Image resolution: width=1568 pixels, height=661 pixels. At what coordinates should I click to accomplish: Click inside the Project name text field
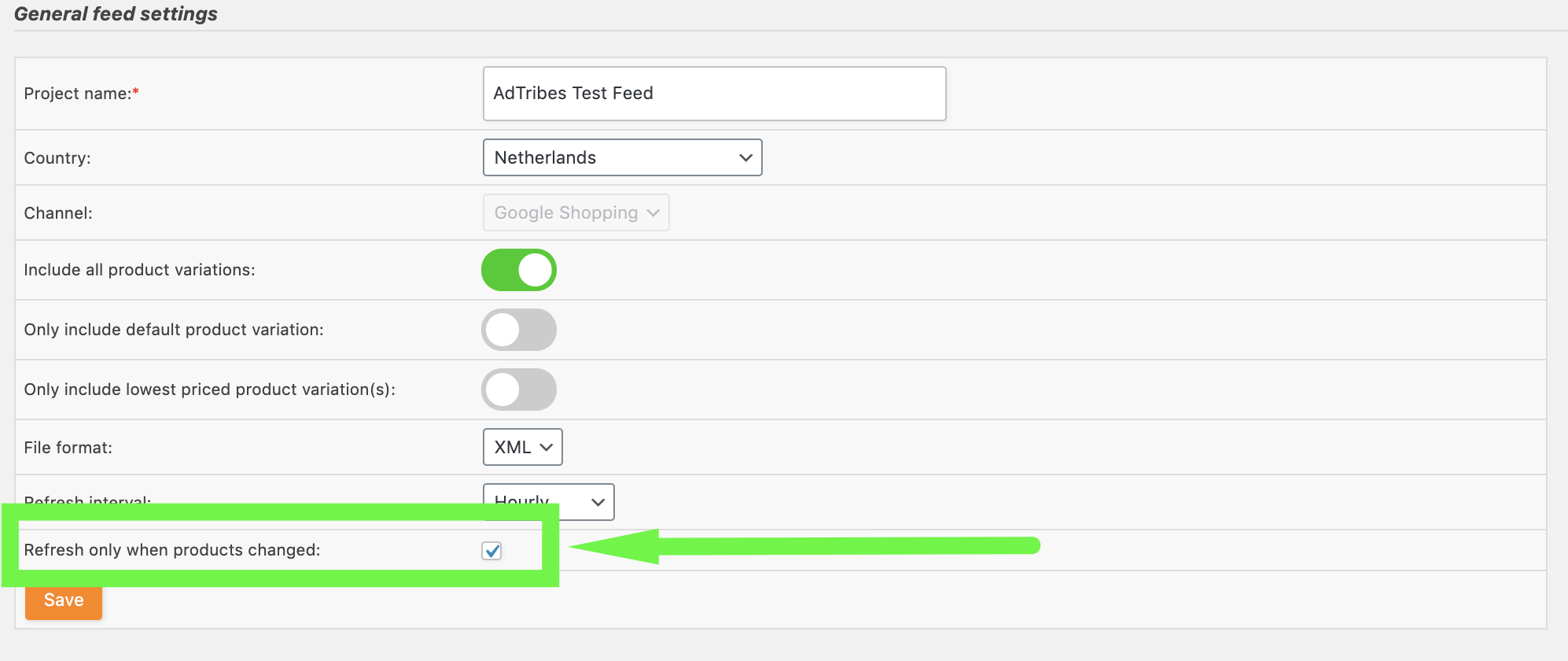(713, 93)
